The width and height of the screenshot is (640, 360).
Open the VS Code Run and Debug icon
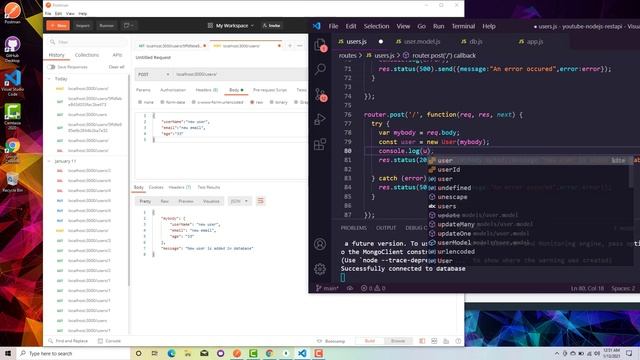coord(320,119)
